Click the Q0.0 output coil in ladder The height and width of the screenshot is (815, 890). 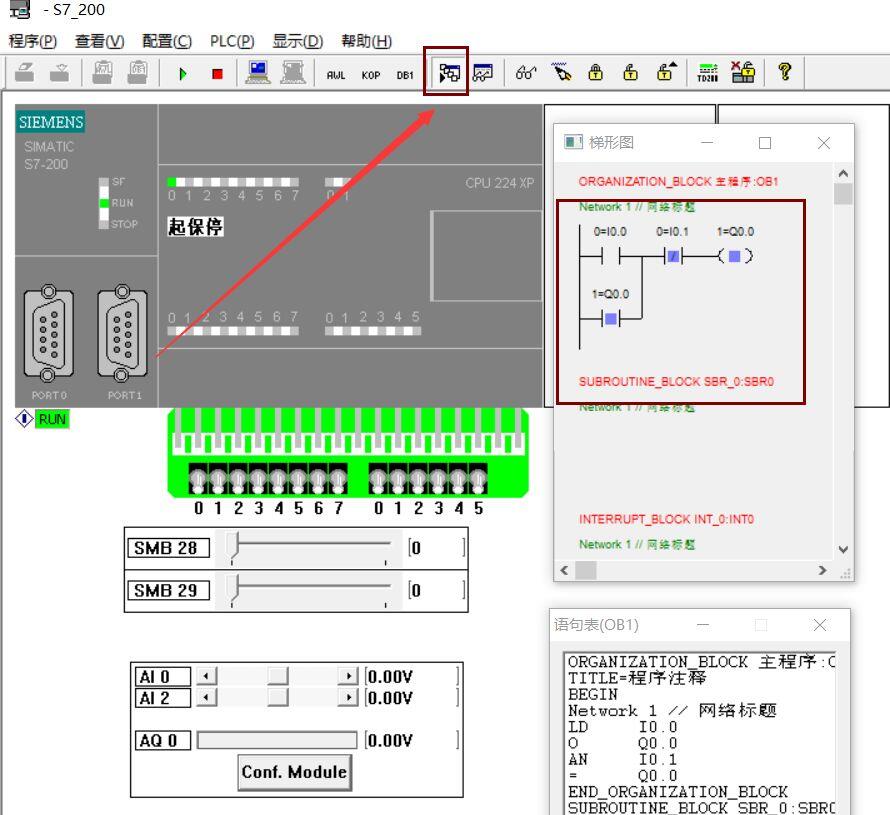(734, 256)
